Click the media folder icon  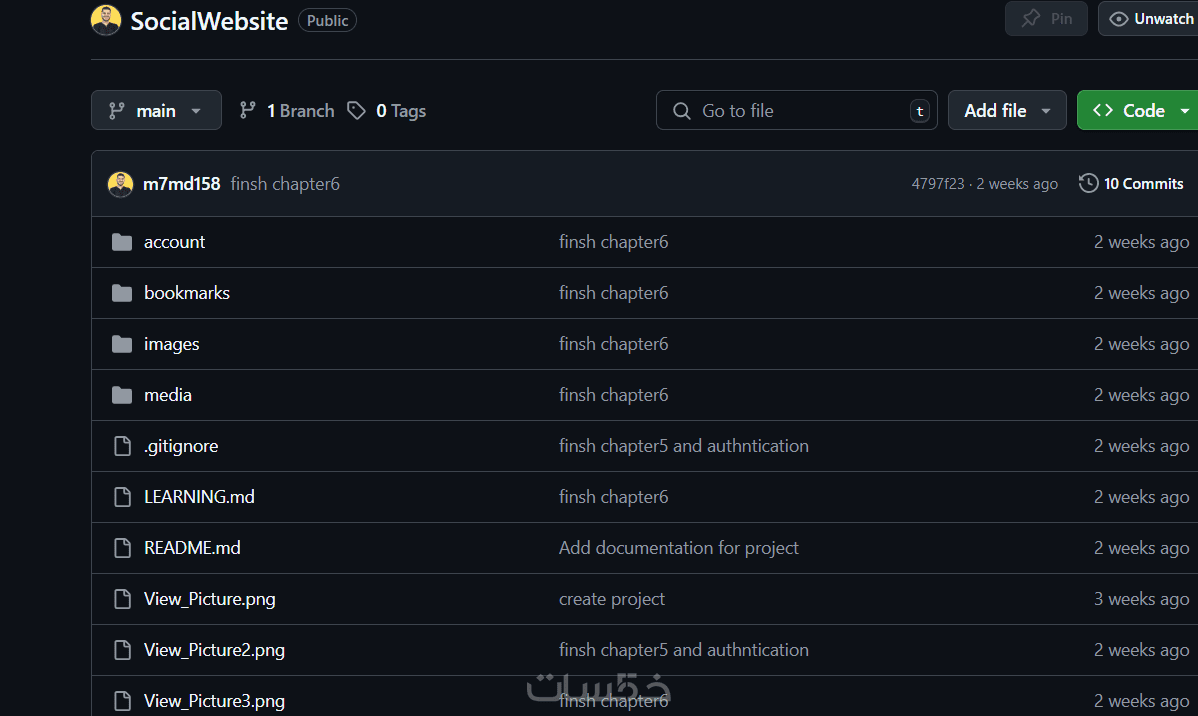[122, 395]
